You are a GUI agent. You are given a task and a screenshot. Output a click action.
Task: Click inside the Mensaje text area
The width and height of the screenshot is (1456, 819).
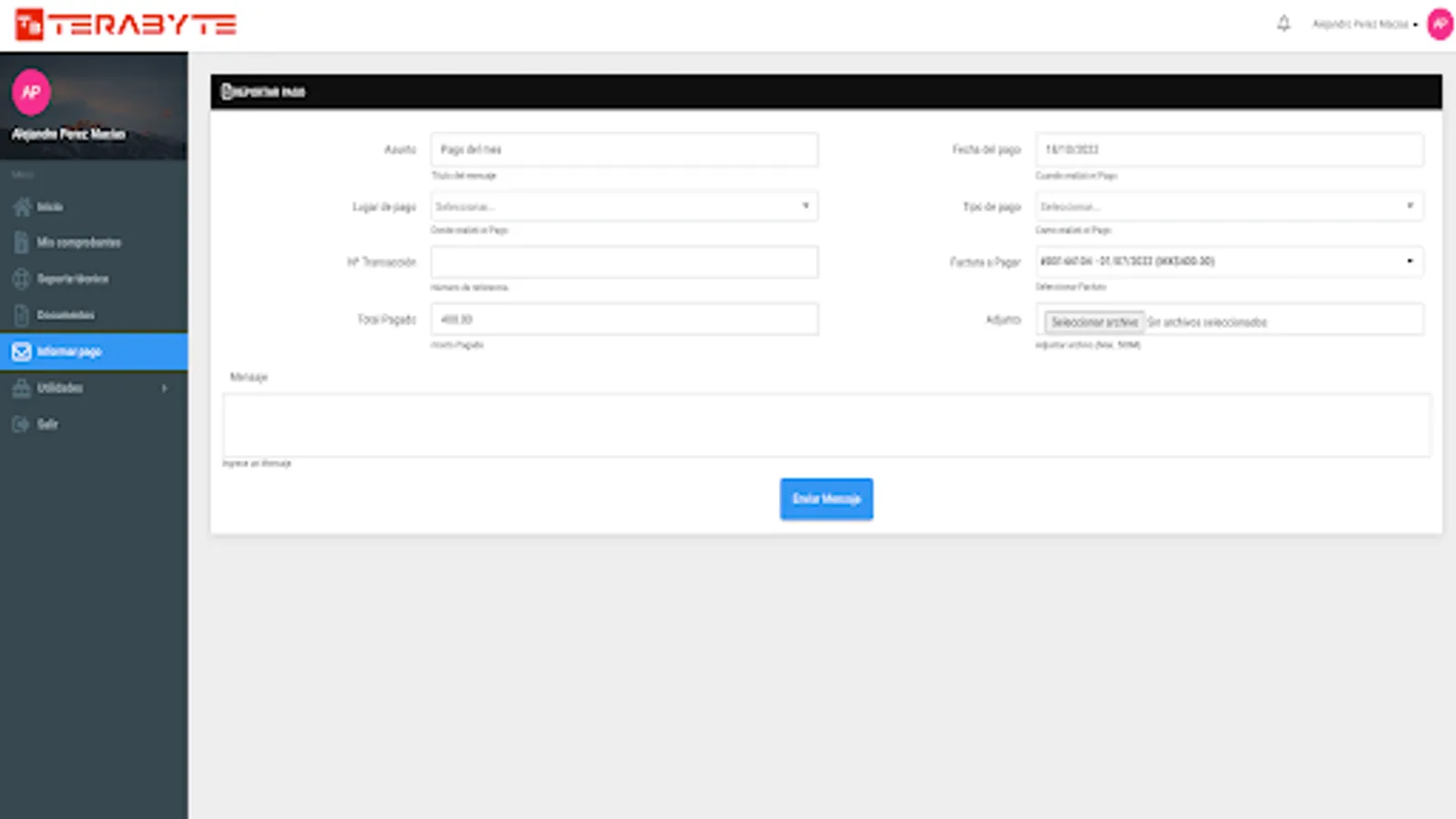[826, 425]
